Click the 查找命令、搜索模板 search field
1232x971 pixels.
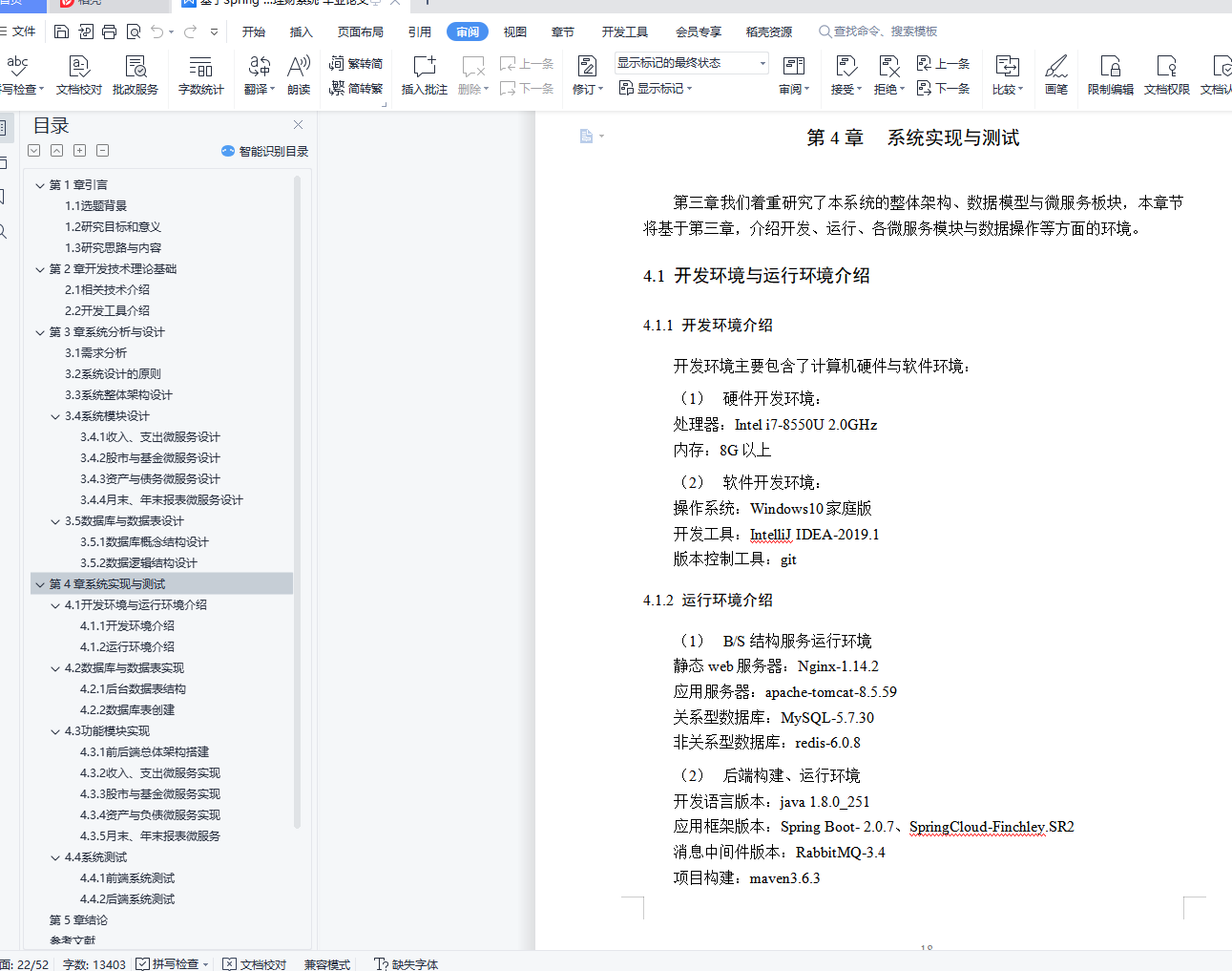coord(878,32)
